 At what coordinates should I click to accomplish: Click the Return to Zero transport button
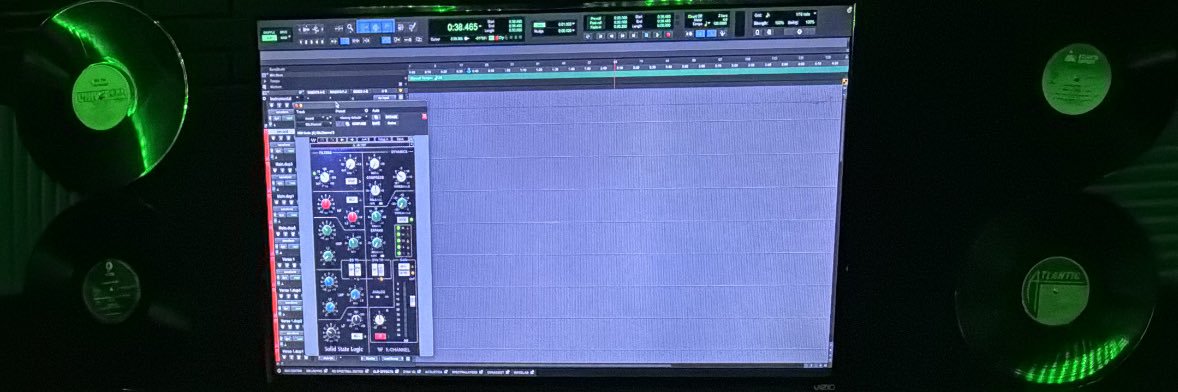point(600,35)
